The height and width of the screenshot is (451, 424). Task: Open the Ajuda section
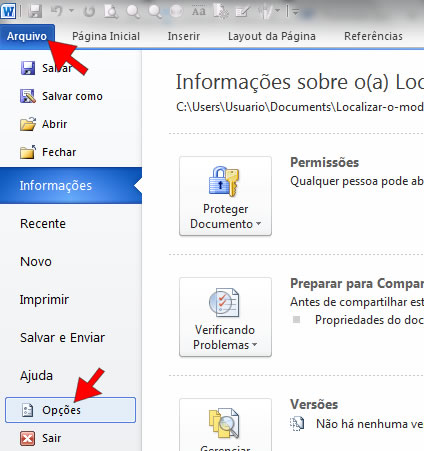pos(36,376)
